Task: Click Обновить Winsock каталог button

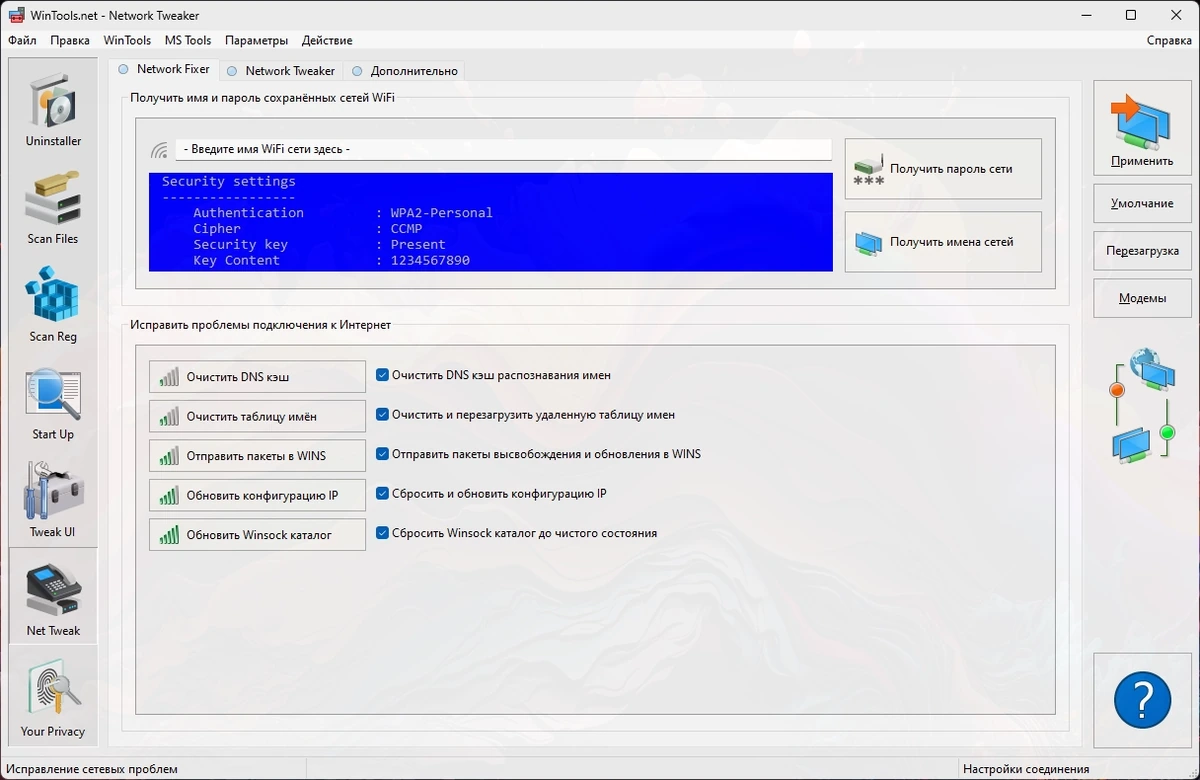Action: (257, 535)
